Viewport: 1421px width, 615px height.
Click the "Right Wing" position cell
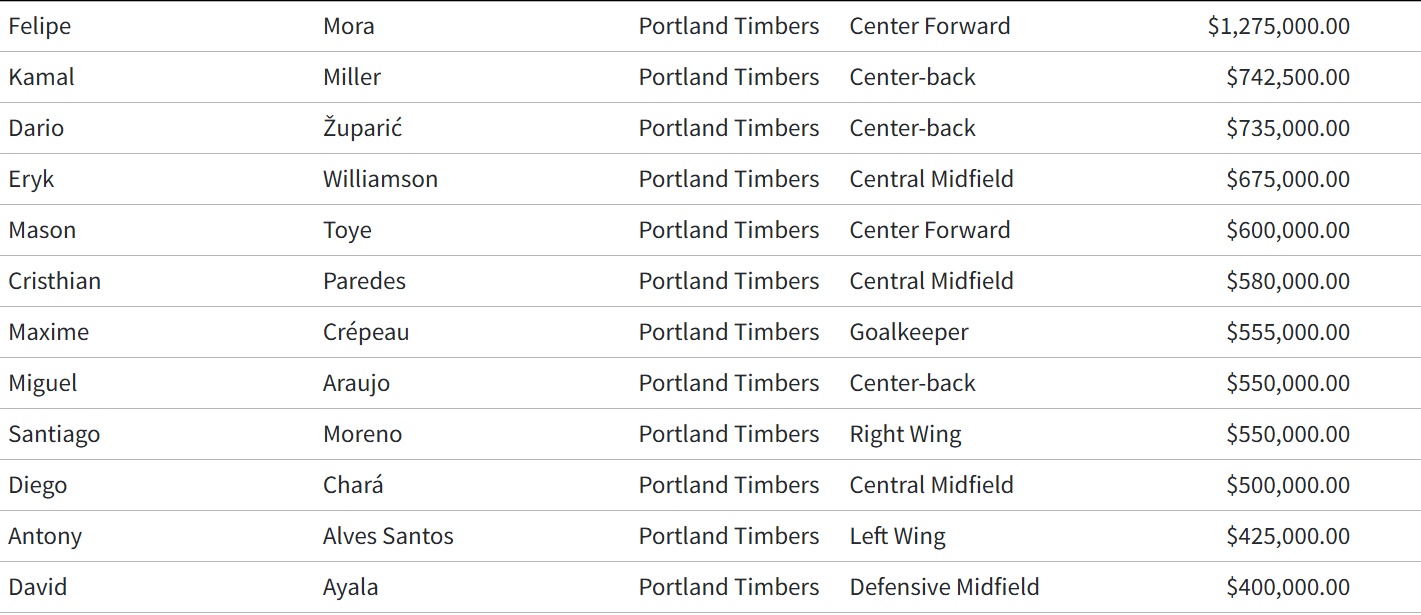coord(905,434)
